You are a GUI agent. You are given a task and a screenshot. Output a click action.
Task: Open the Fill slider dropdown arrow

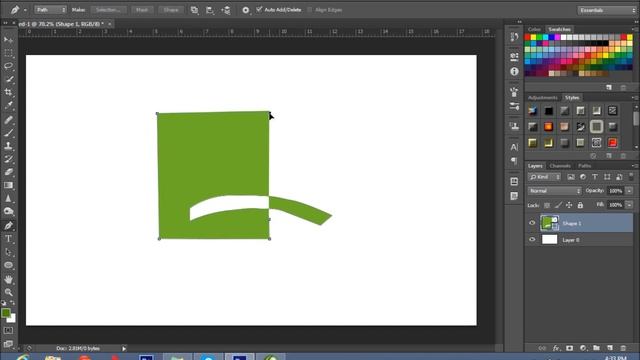tap(629, 205)
